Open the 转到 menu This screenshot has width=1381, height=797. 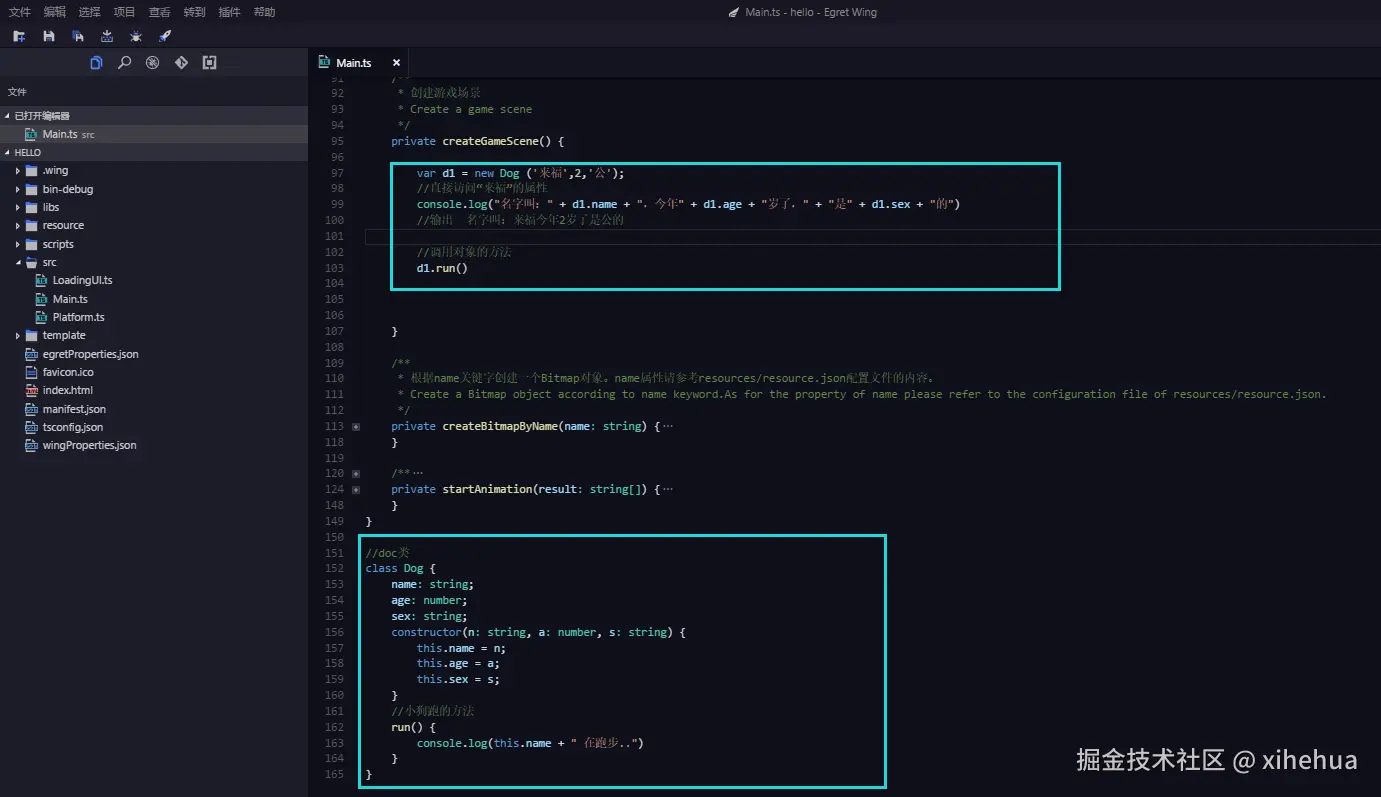coord(194,12)
